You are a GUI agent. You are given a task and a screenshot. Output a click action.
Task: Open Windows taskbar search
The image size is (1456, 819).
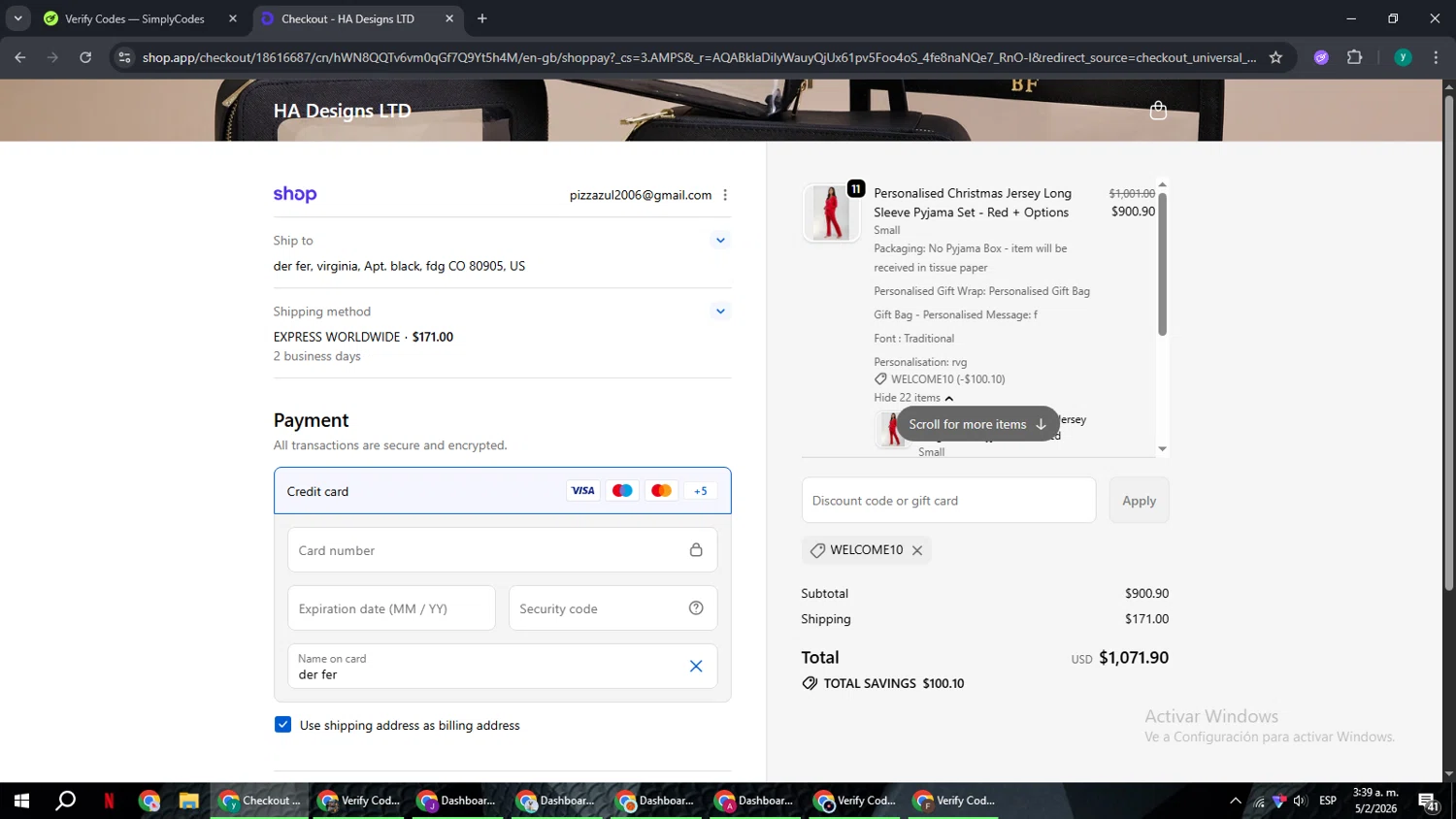pyautogui.click(x=65, y=801)
